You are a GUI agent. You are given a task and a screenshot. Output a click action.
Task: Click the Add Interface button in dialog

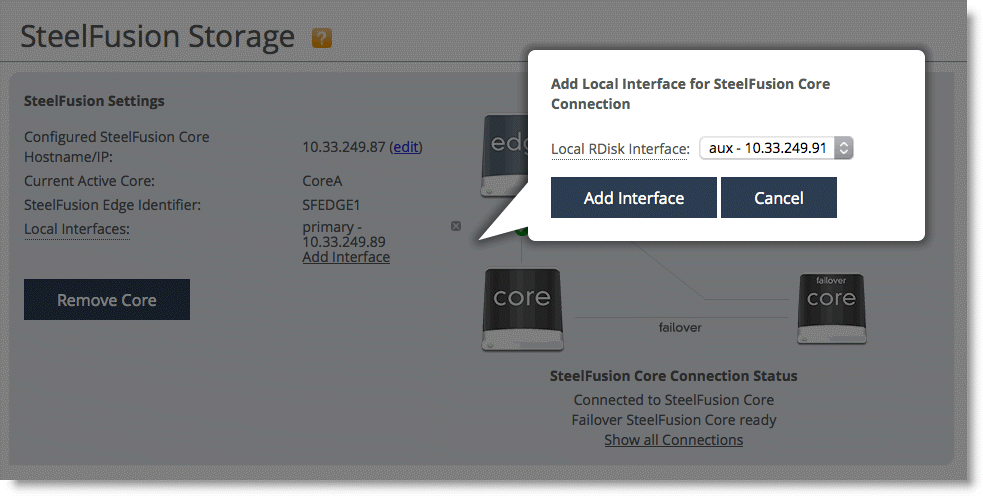[634, 198]
